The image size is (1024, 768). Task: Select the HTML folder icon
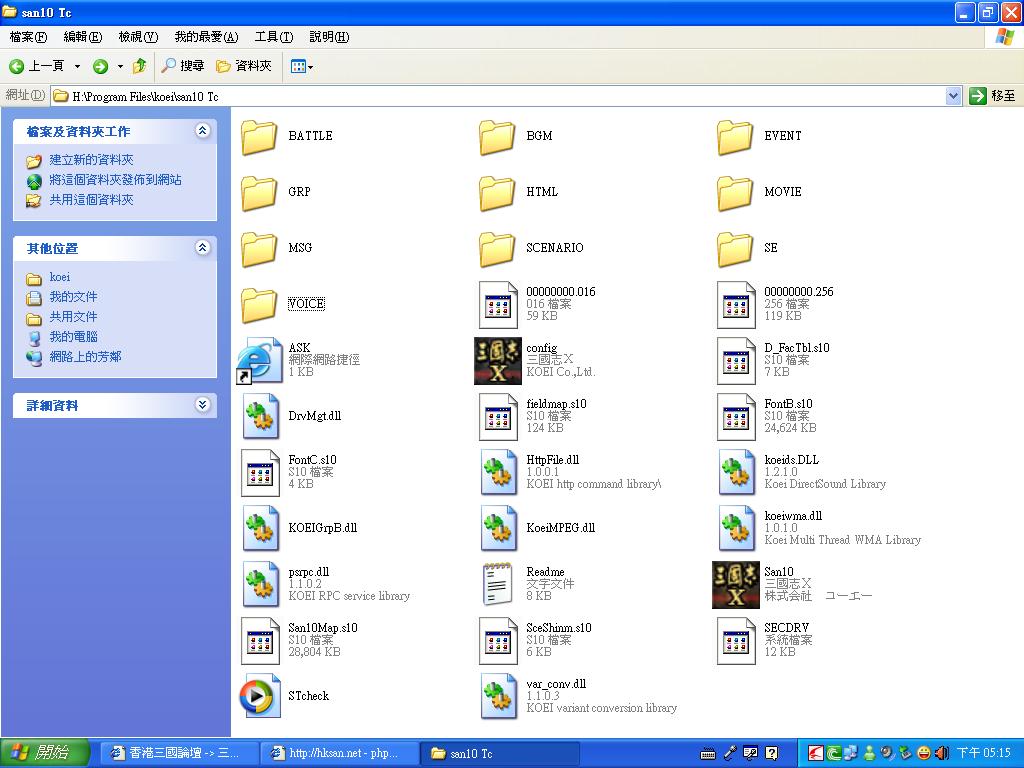click(x=497, y=193)
